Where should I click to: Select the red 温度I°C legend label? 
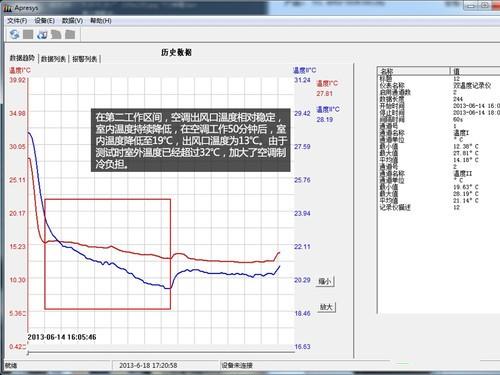tap(327, 83)
